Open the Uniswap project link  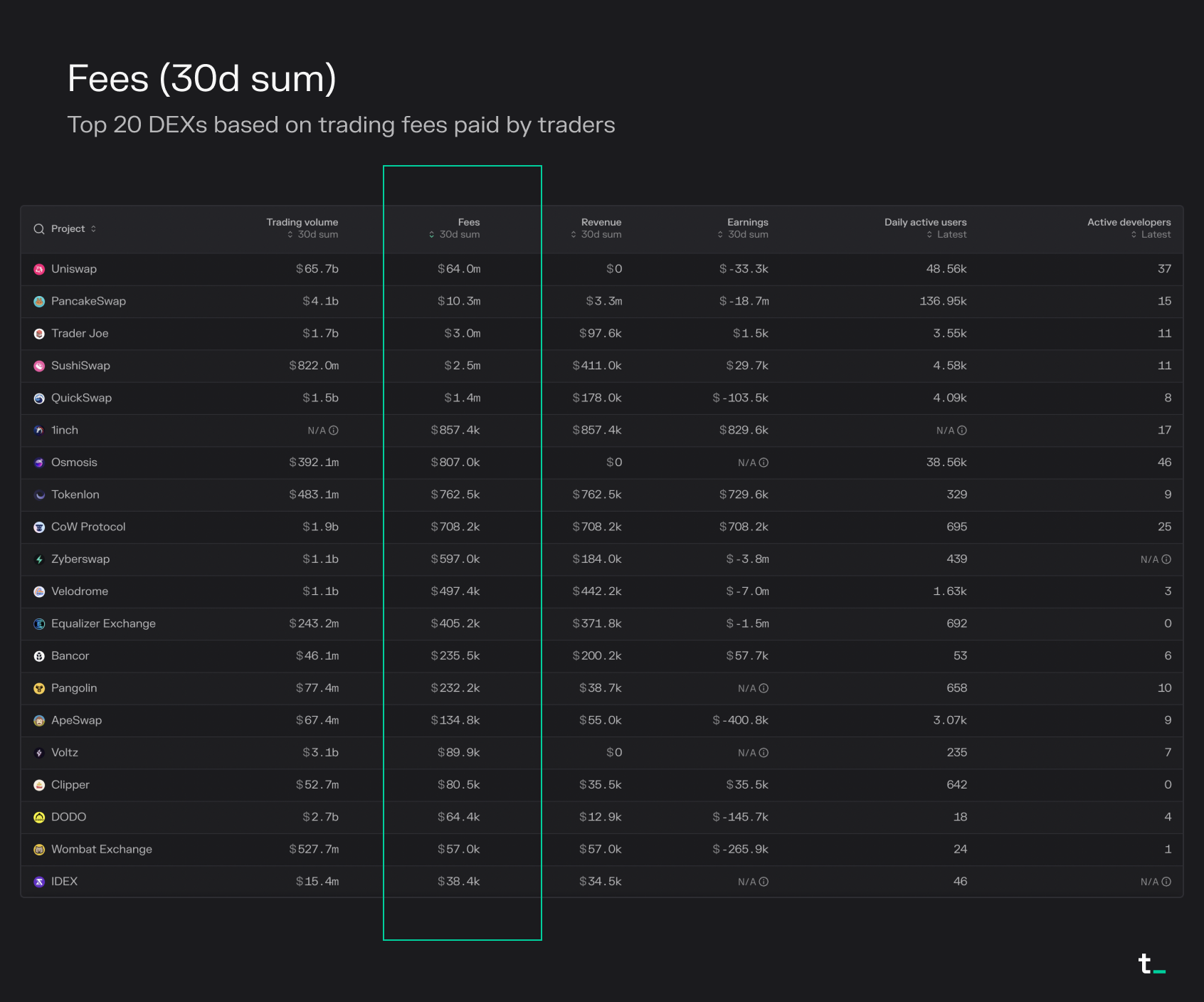(x=74, y=269)
